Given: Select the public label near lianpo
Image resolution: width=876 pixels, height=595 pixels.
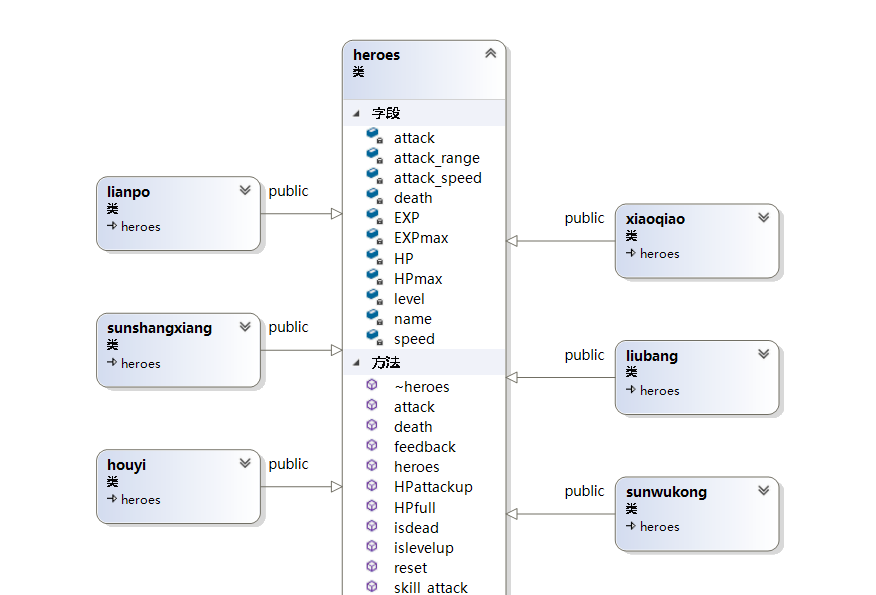Looking at the screenshot, I should point(288,192).
